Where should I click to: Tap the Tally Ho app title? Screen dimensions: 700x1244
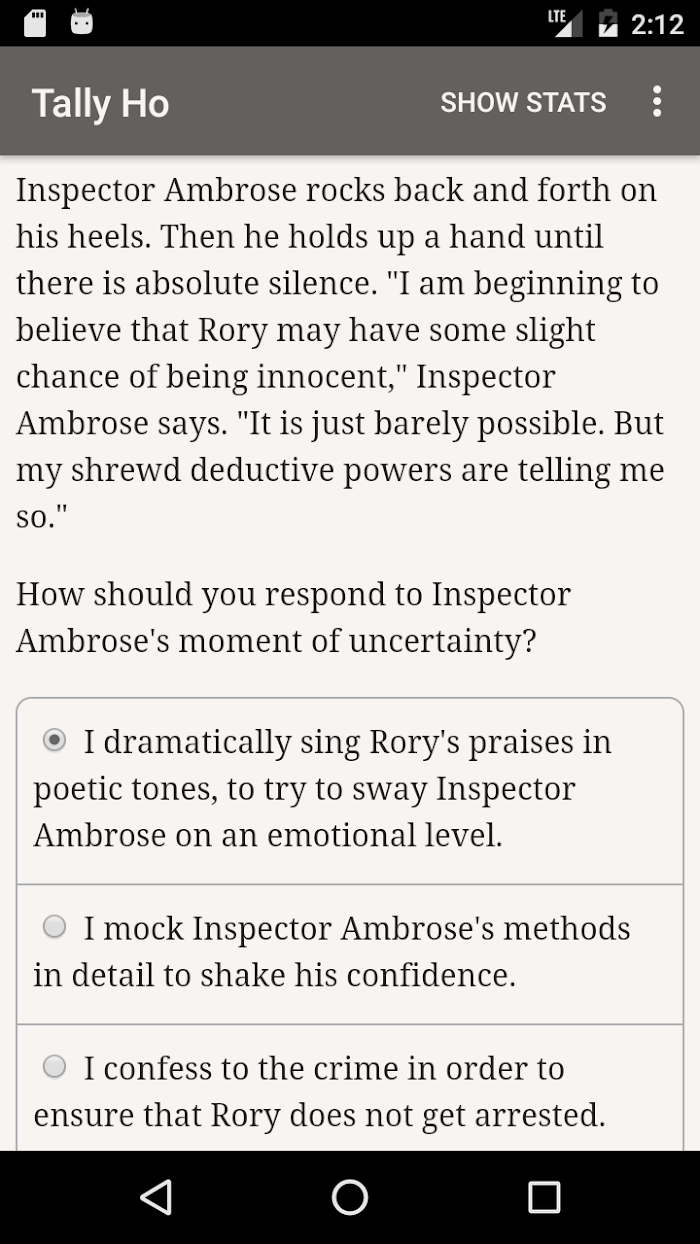point(100,103)
